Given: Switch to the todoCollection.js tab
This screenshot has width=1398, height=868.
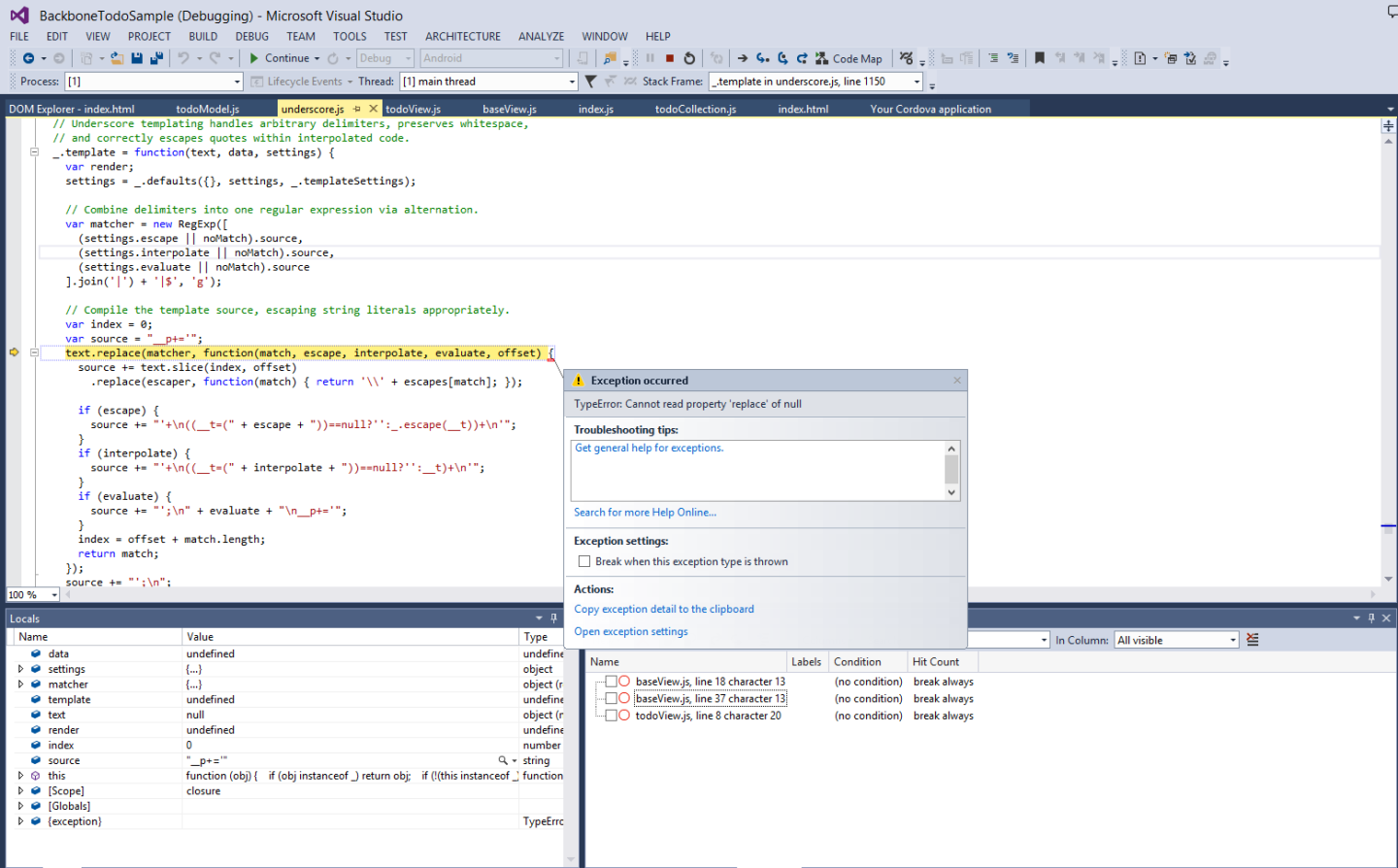Looking at the screenshot, I should (695, 109).
